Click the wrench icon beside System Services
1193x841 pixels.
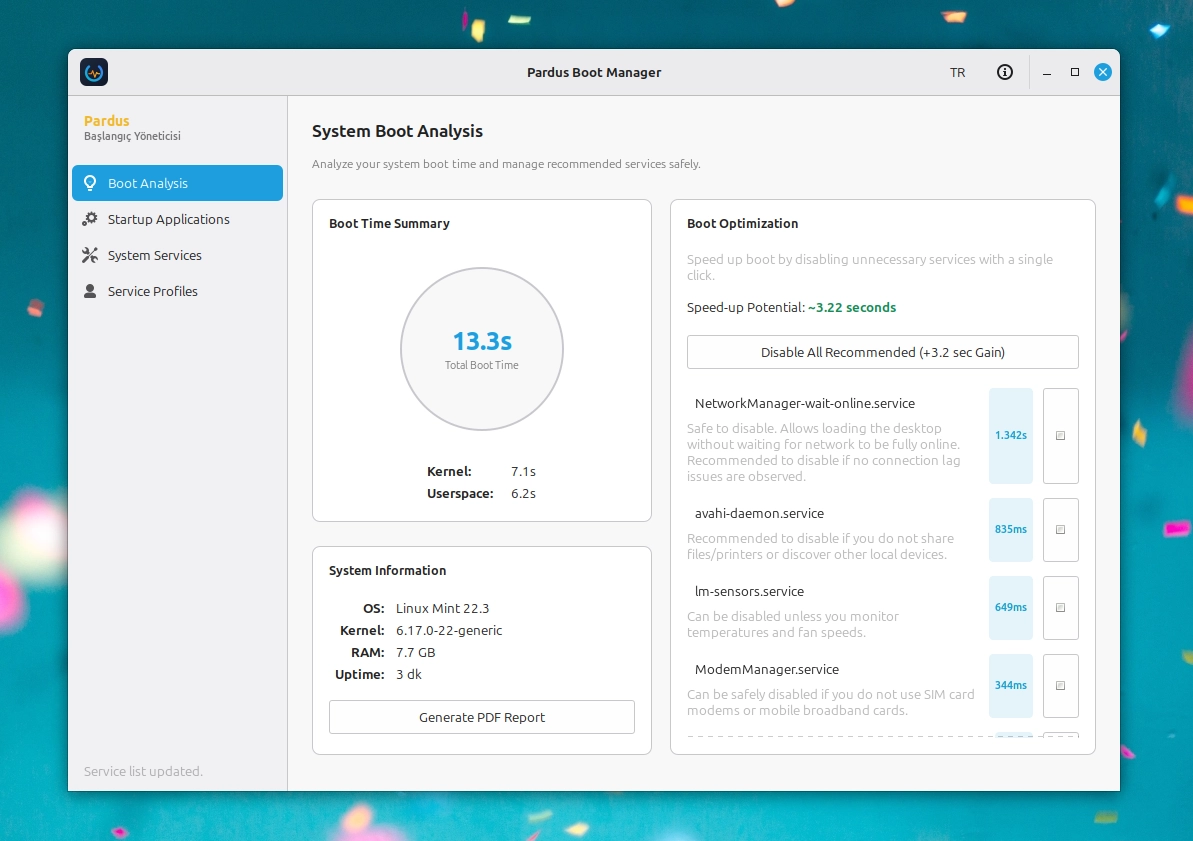pyautogui.click(x=90, y=255)
